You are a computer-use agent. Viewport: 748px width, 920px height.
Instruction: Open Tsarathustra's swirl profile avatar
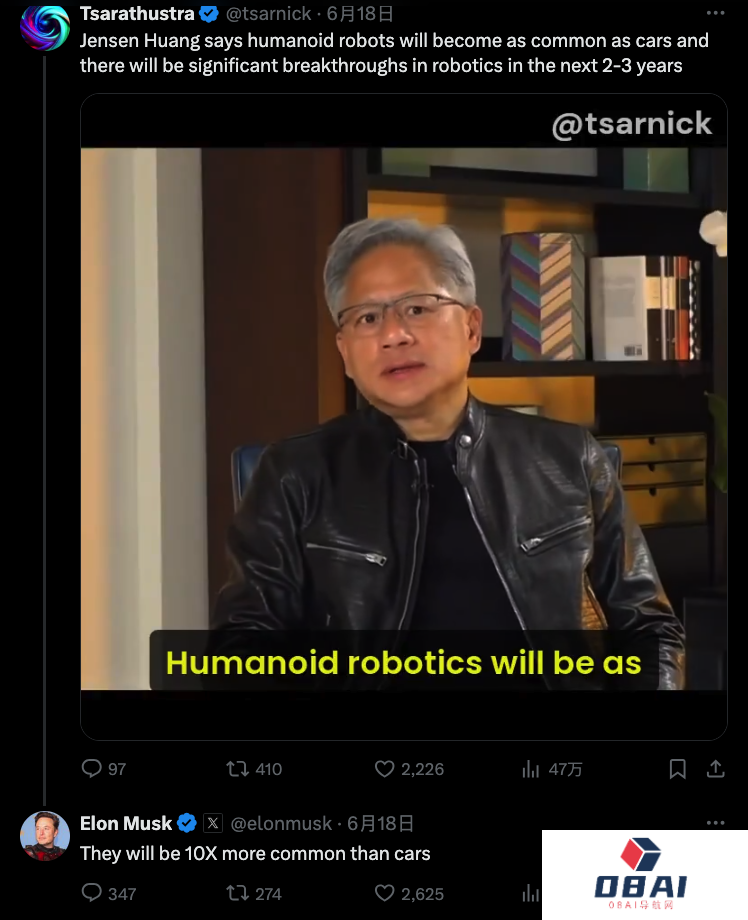(x=45, y=26)
